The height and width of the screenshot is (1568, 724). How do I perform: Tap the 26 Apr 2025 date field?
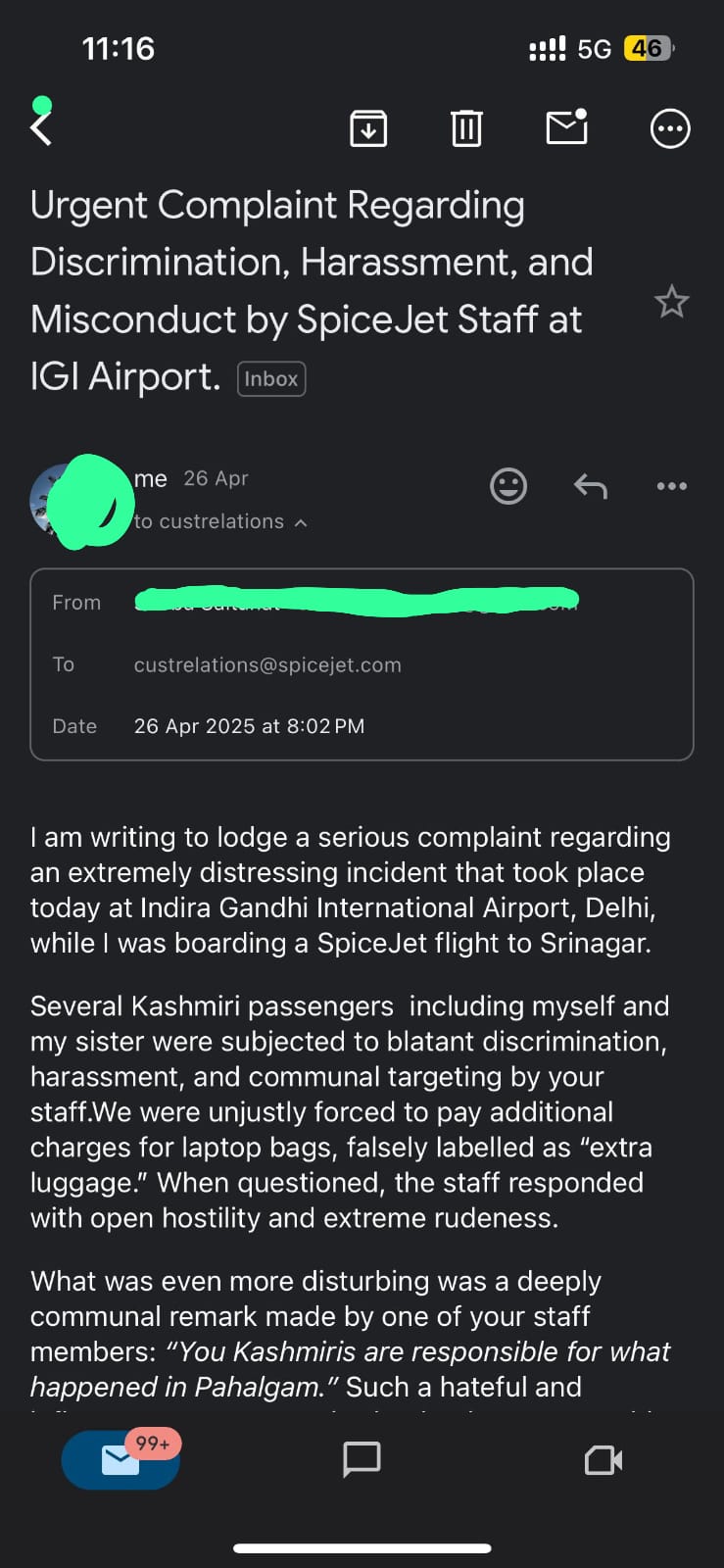click(x=249, y=726)
